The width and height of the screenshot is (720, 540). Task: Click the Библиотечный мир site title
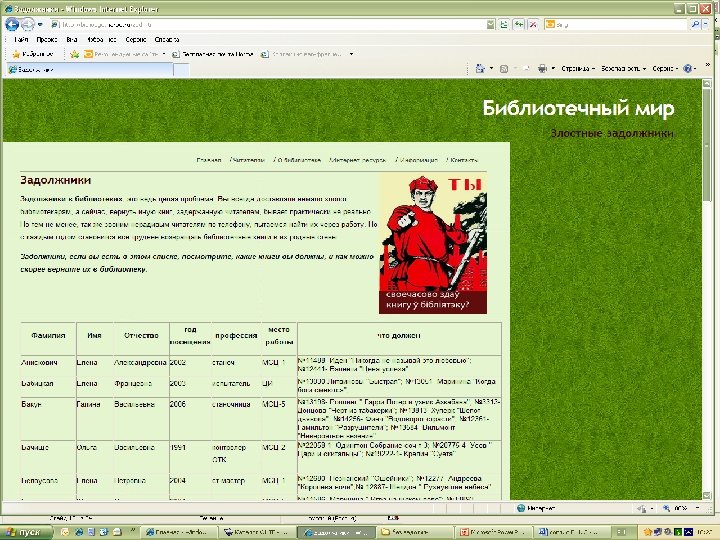[578, 108]
